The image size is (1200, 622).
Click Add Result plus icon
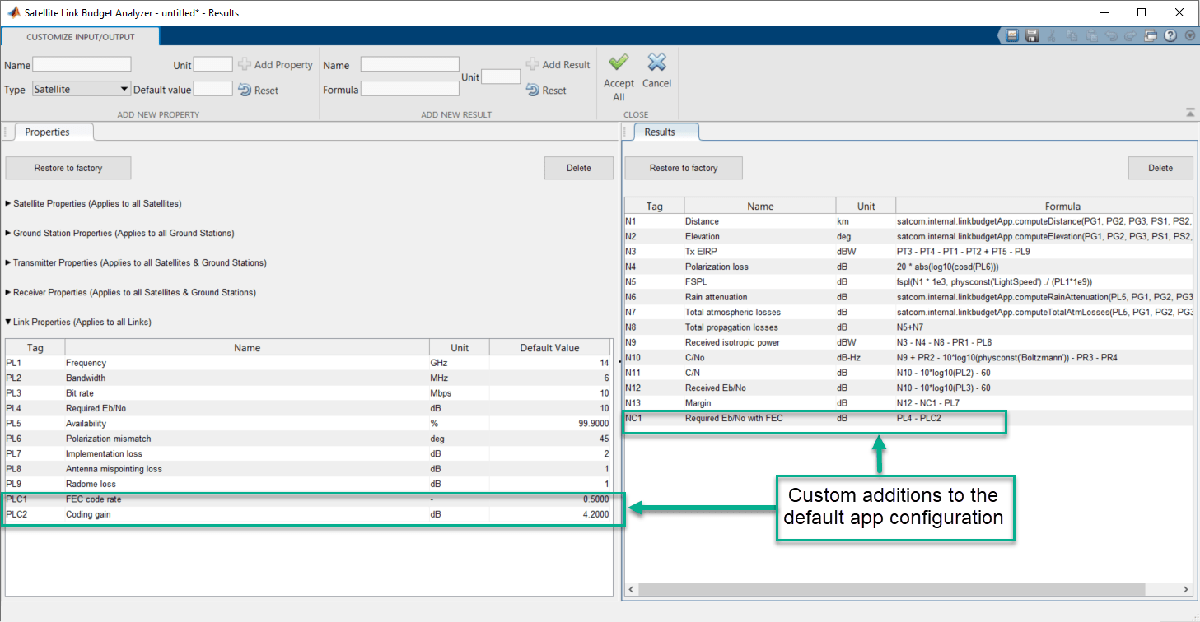click(x=532, y=65)
